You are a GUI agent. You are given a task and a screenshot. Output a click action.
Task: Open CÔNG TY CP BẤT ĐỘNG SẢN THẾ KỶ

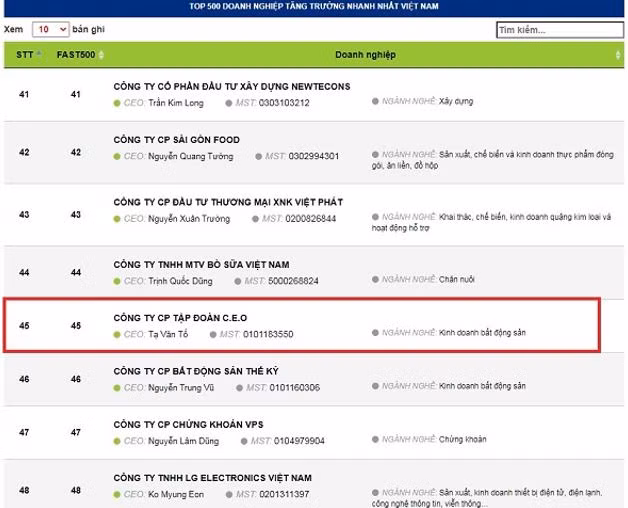coord(196,371)
